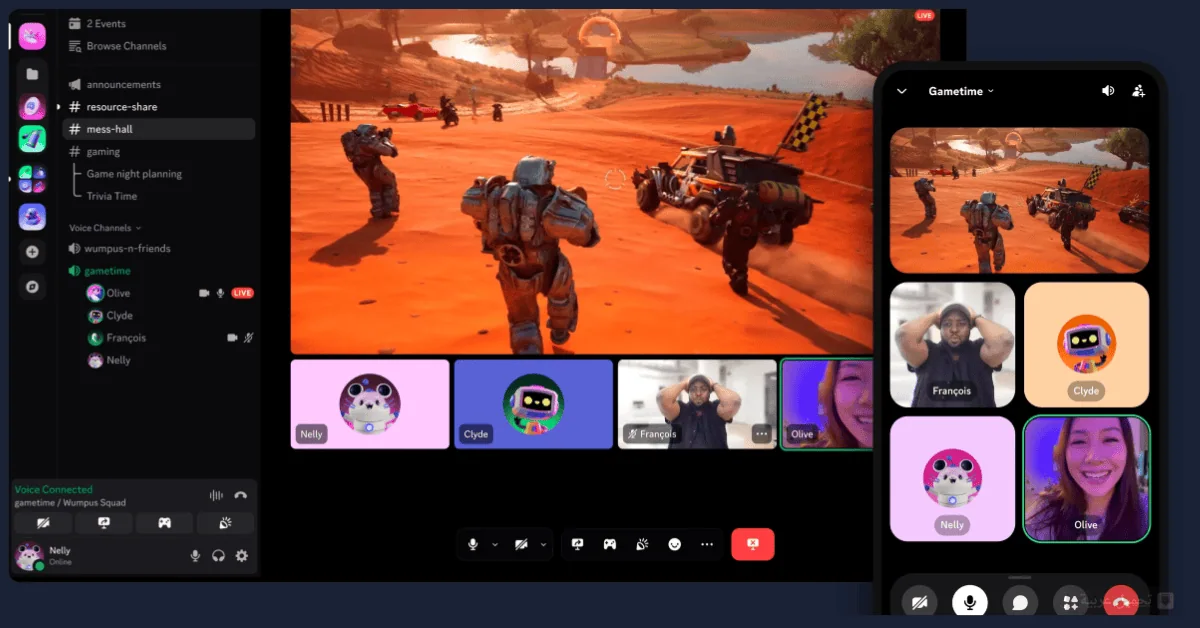Open the green pencil server icon
Viewport: 1200px width, 628px height.
click(x=32, y=139)
